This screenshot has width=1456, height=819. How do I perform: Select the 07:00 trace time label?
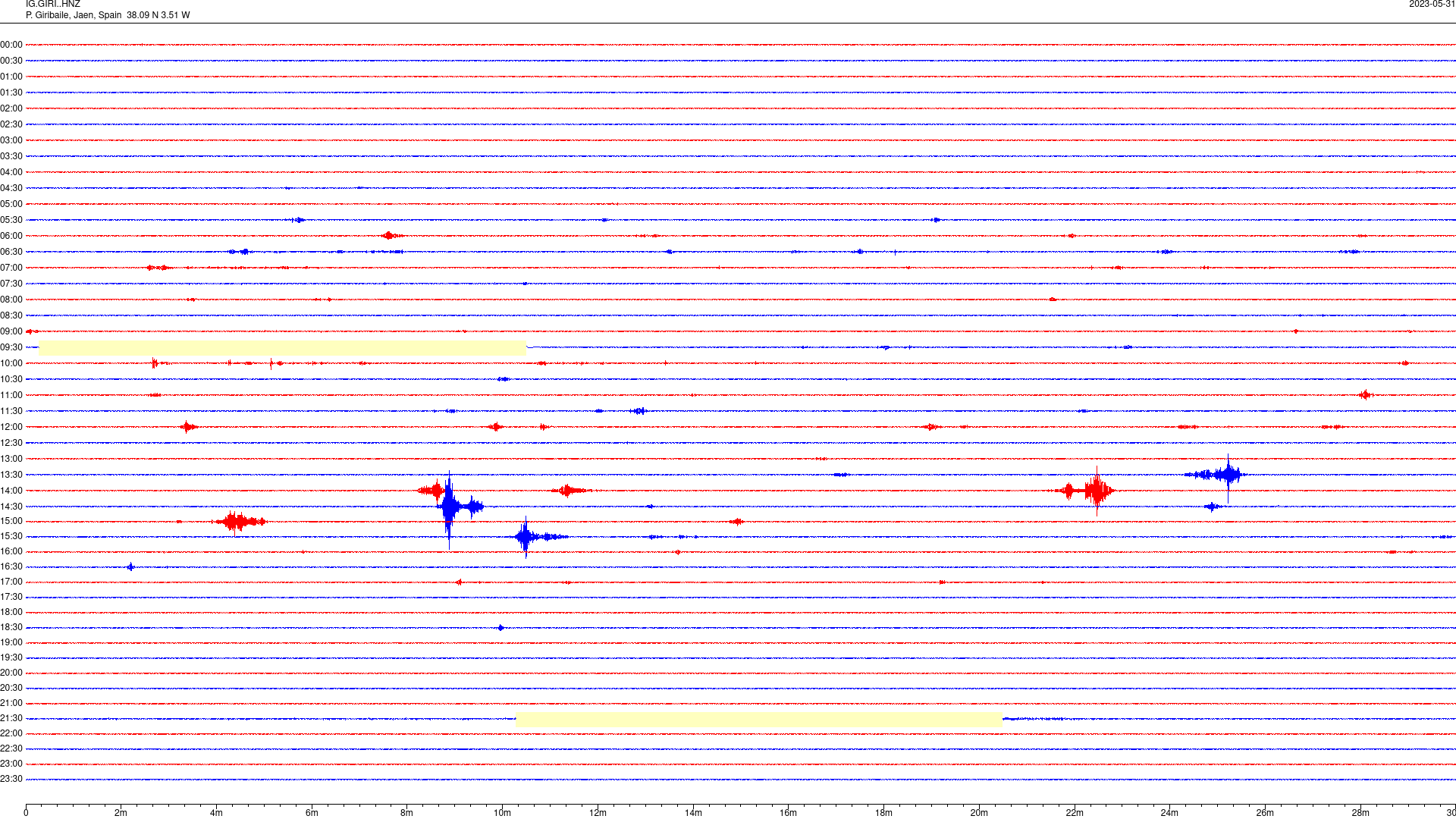pos(11,268)
